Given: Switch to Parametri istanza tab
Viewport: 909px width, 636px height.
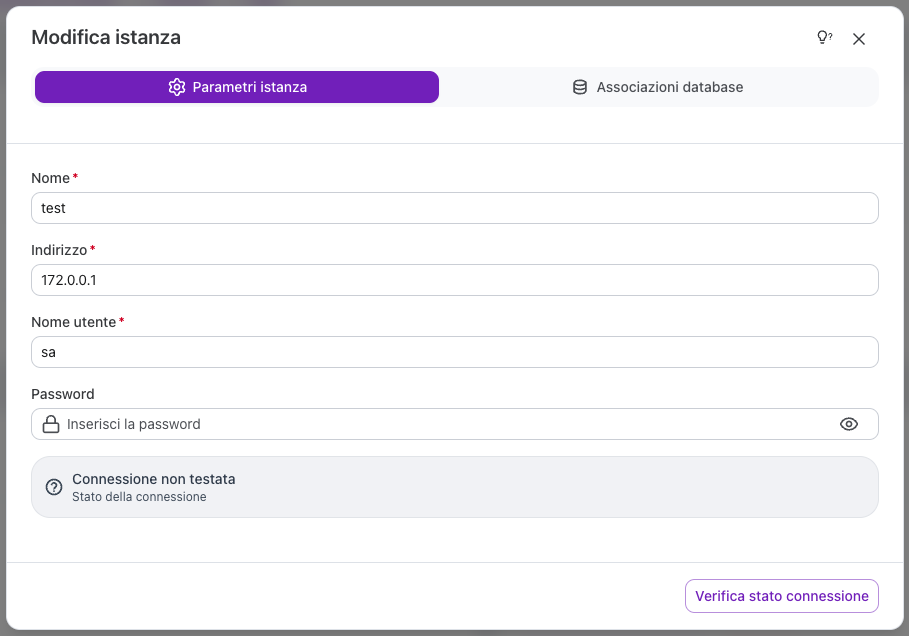Looking at the screenshot, I should coord(237,87).
